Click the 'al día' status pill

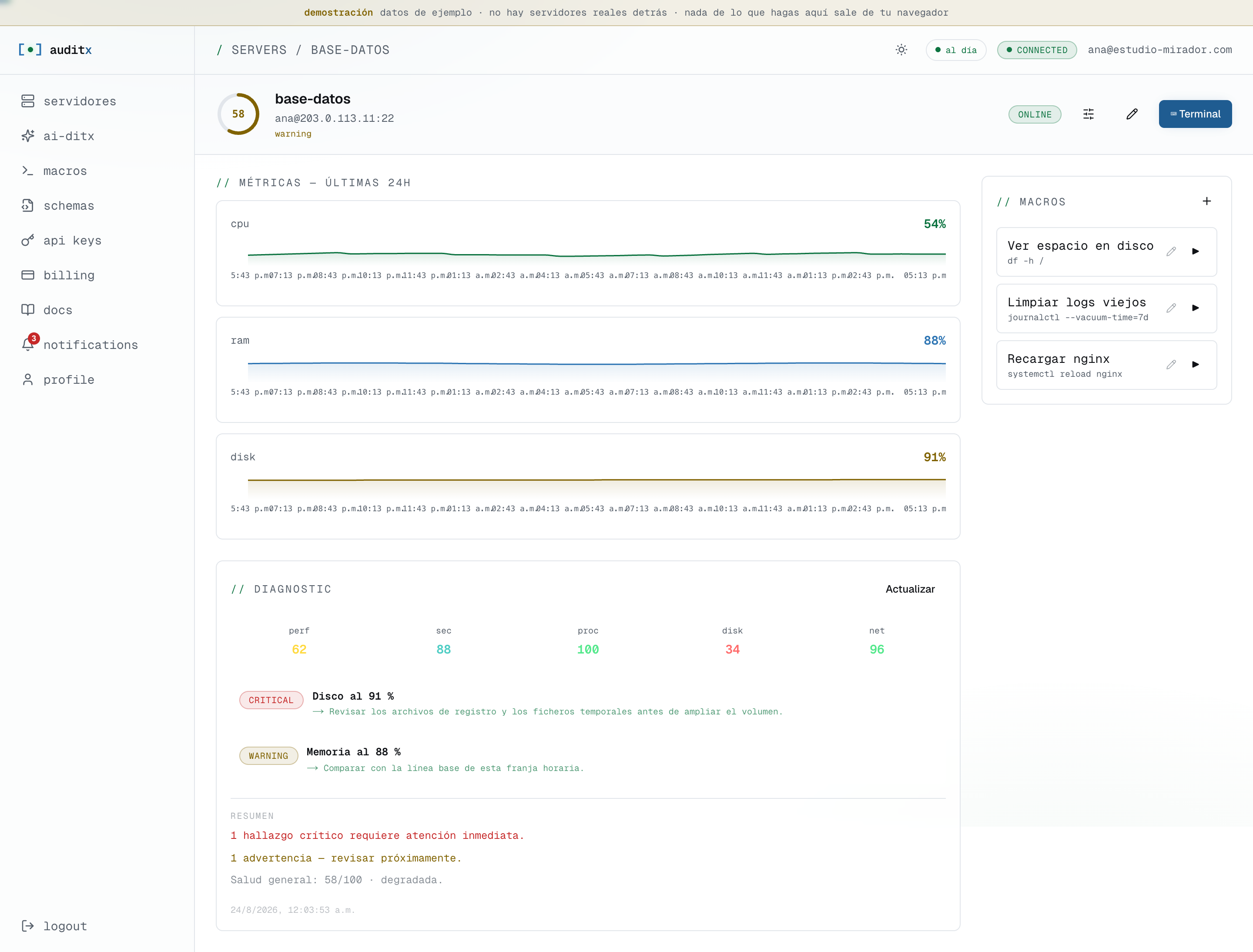pos(955,50)
